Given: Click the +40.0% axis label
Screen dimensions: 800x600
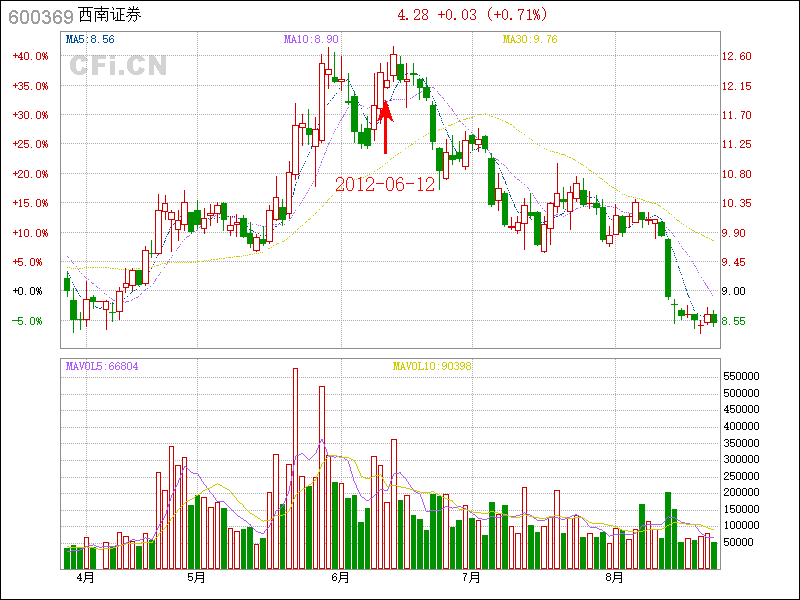Looking at the screenshot, I should point(31,56).
